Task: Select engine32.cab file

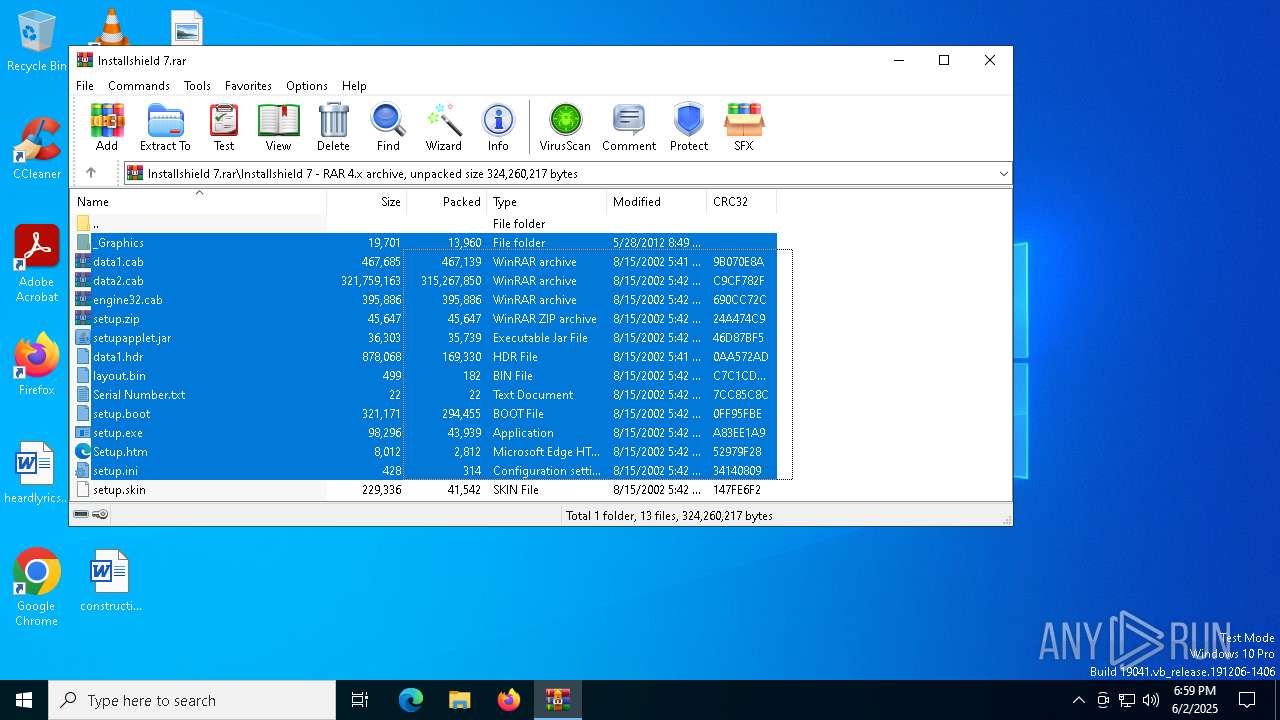Action: tap(424, 299)
